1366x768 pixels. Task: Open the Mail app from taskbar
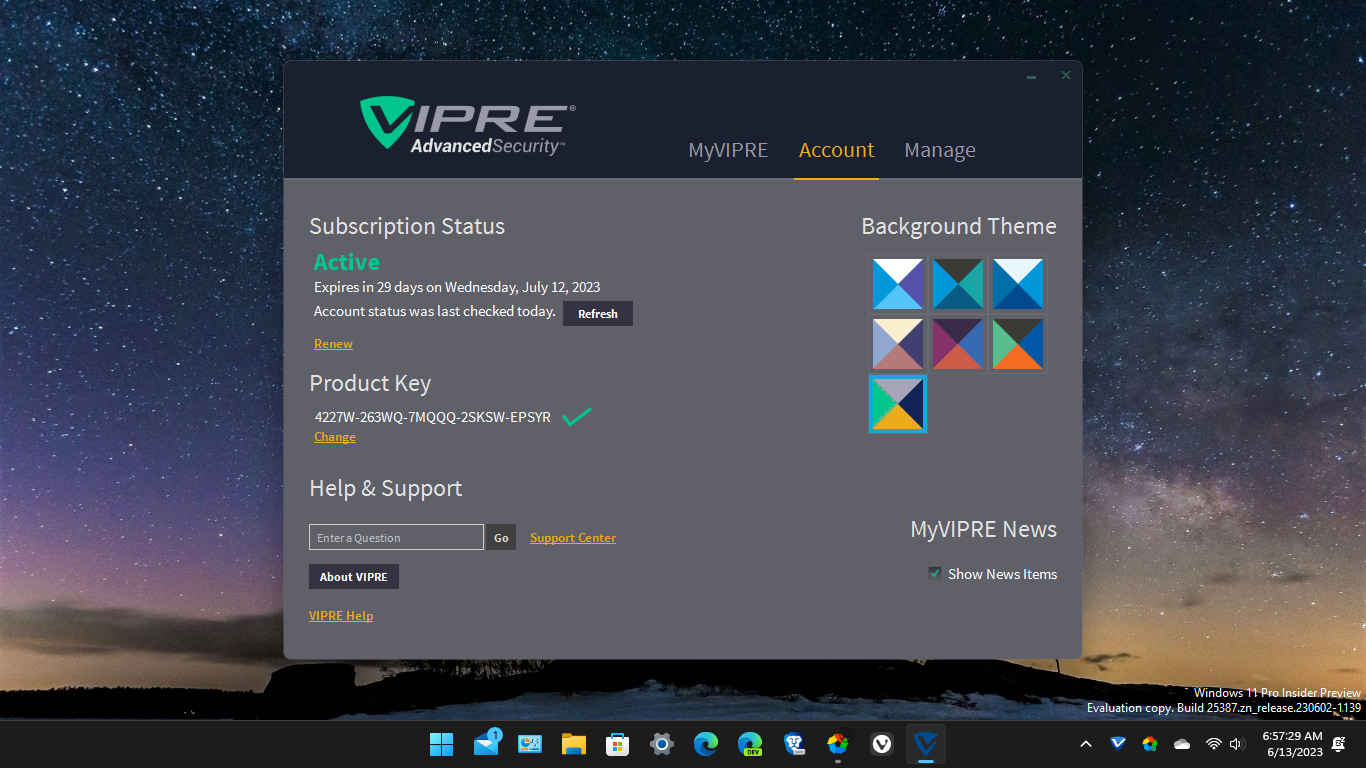click(487, 744)
